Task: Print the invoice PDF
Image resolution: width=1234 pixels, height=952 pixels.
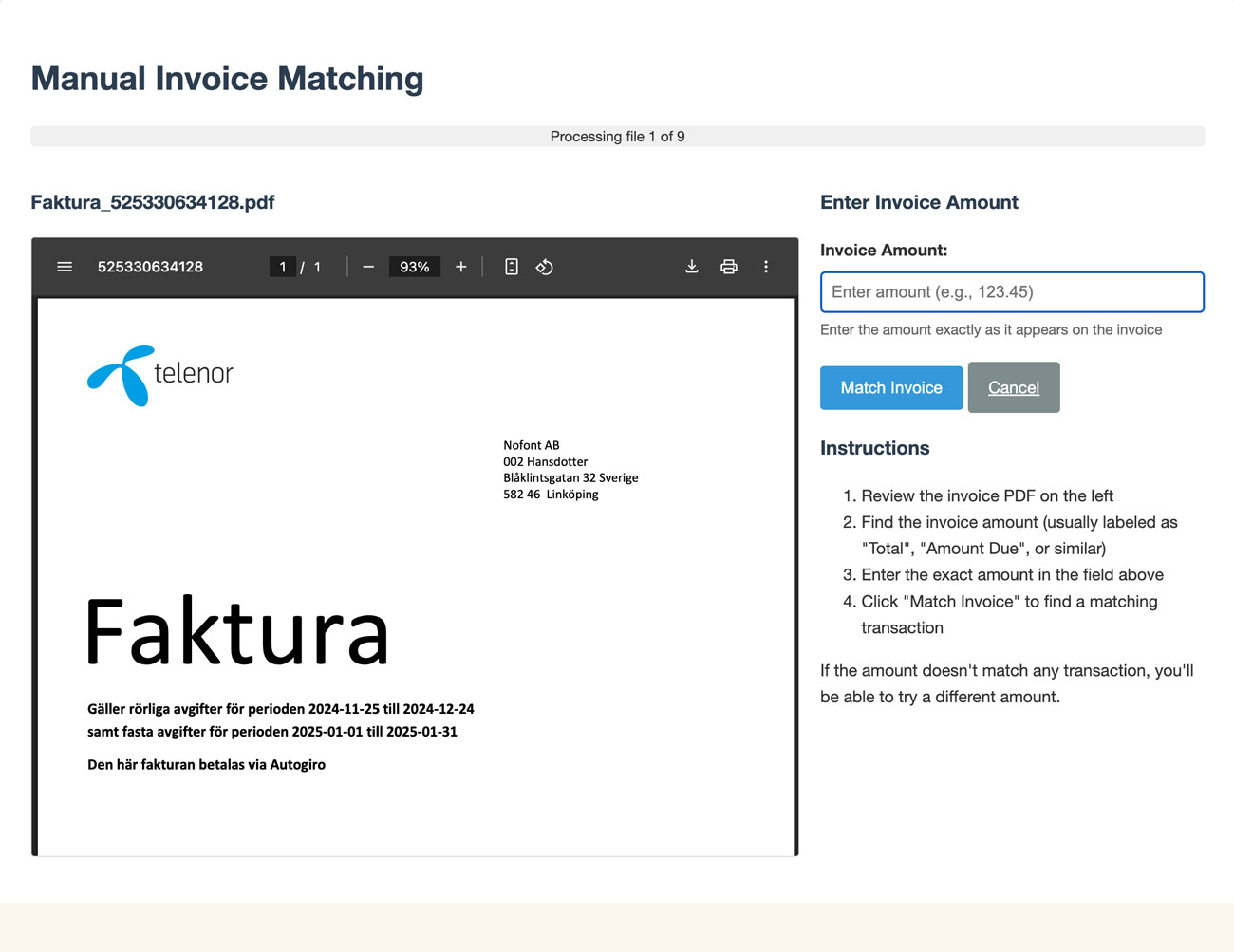Action: point(729,267)
